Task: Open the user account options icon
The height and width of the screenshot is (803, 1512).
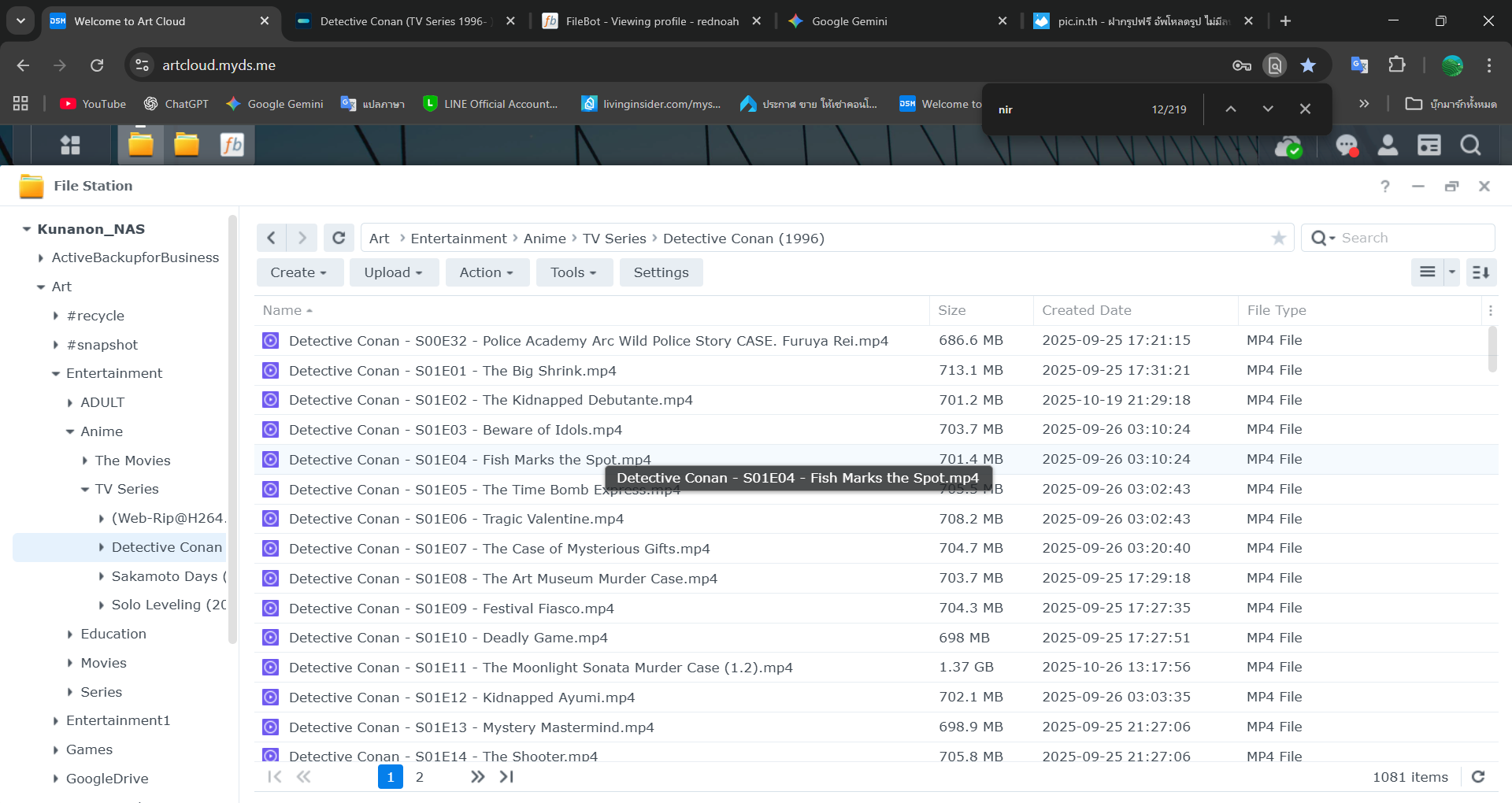Action: tap(1388, 146)
